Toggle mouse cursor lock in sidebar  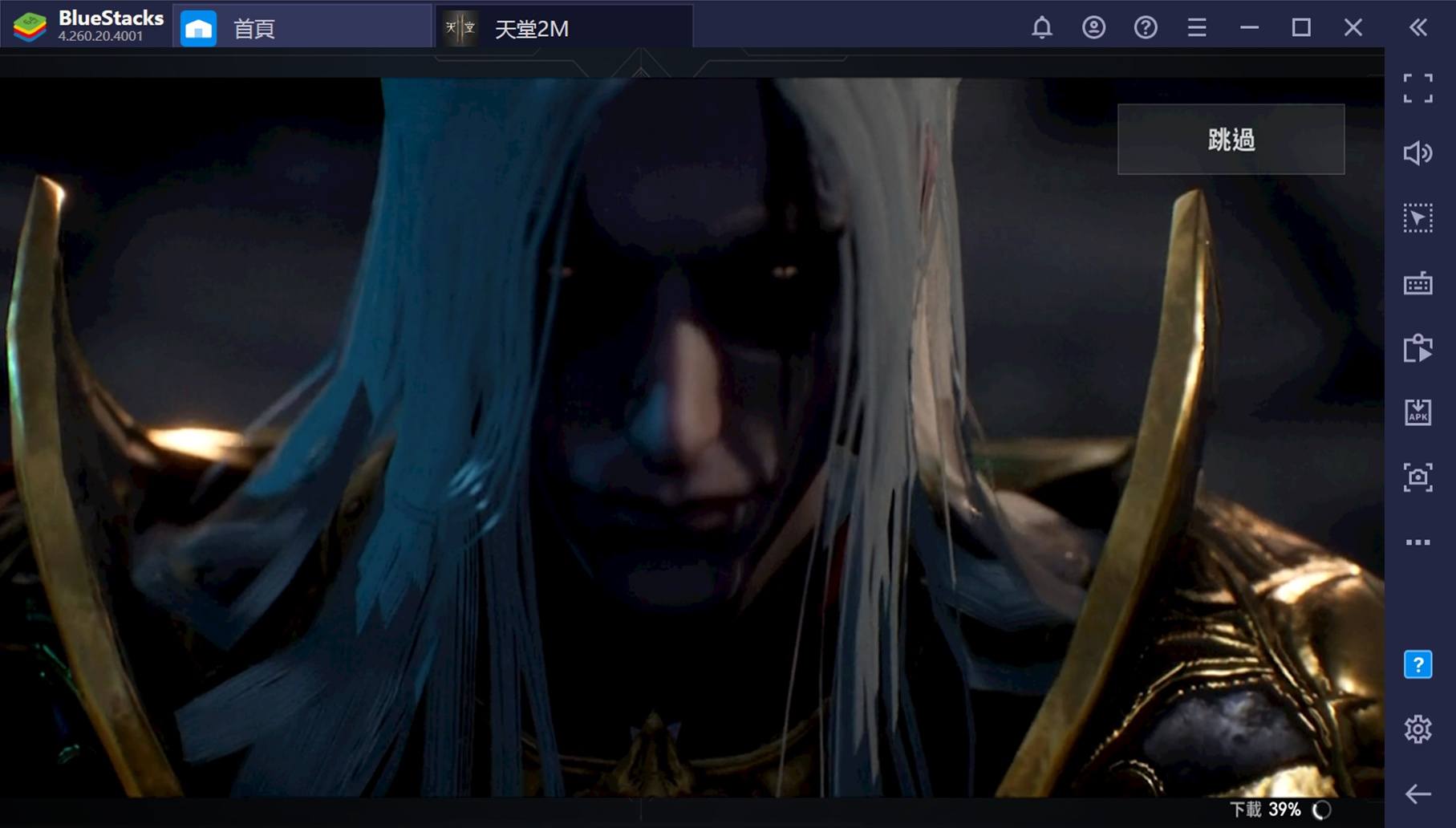pyautogui.click(x=1418, y=218)
